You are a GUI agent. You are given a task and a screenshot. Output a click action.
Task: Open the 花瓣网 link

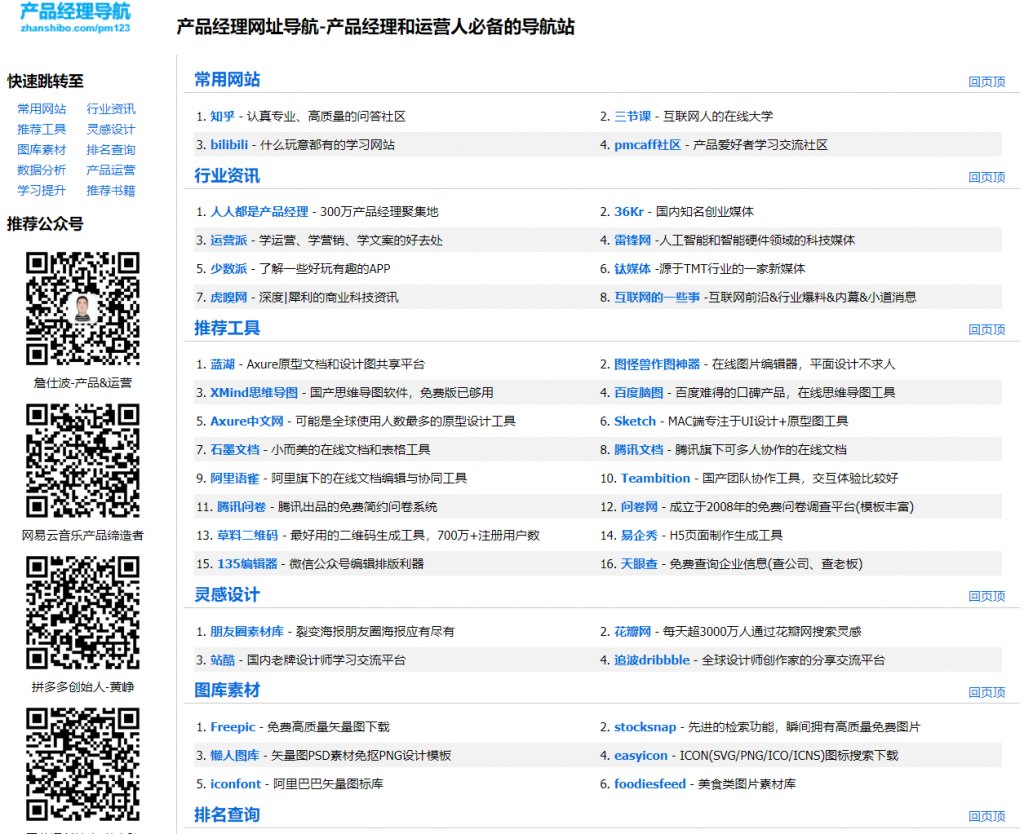click(632, 632)
